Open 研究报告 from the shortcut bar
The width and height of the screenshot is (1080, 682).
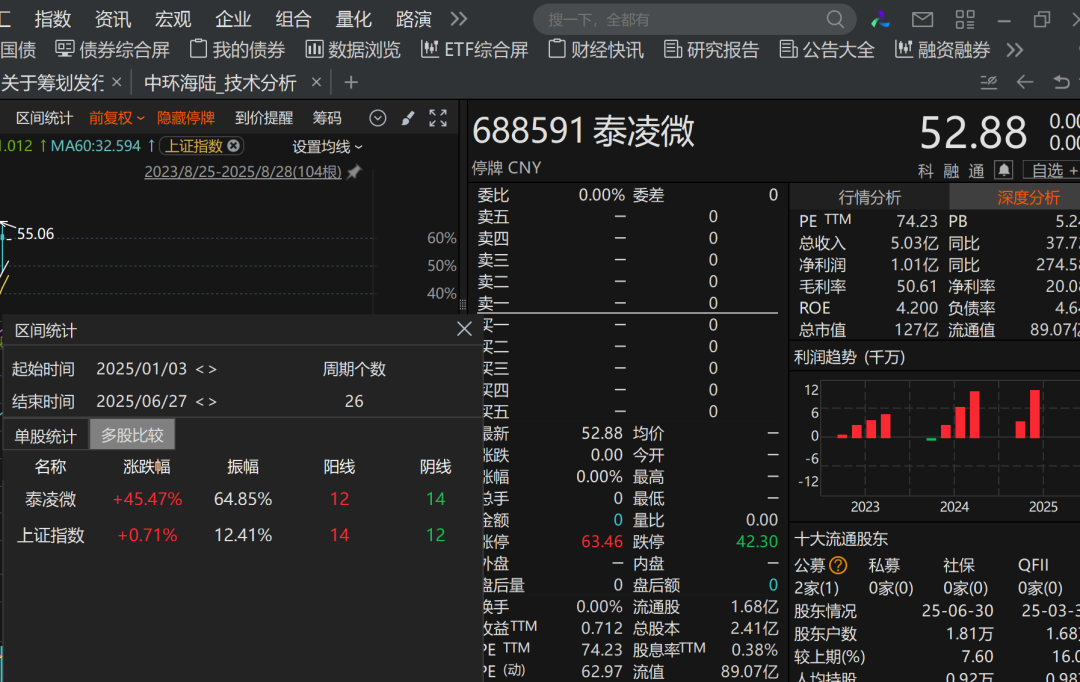[711, 49]
